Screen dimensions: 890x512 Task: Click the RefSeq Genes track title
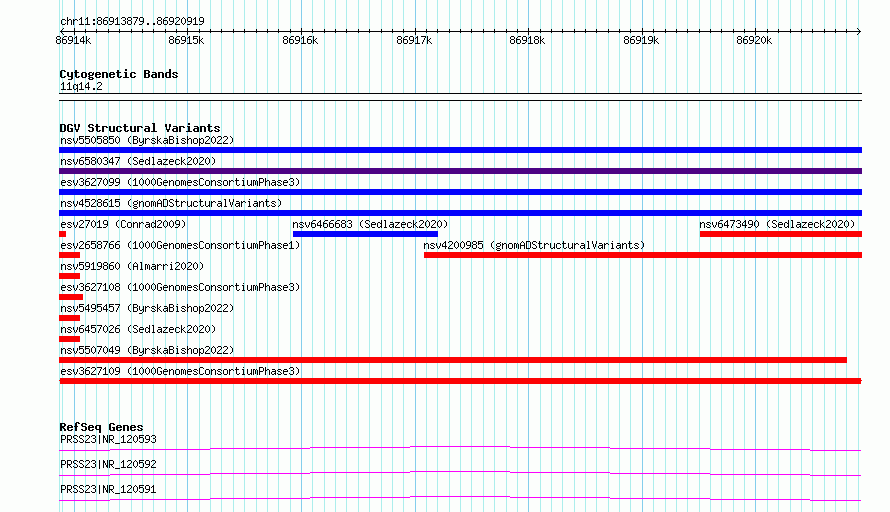[x=101, y=427]
